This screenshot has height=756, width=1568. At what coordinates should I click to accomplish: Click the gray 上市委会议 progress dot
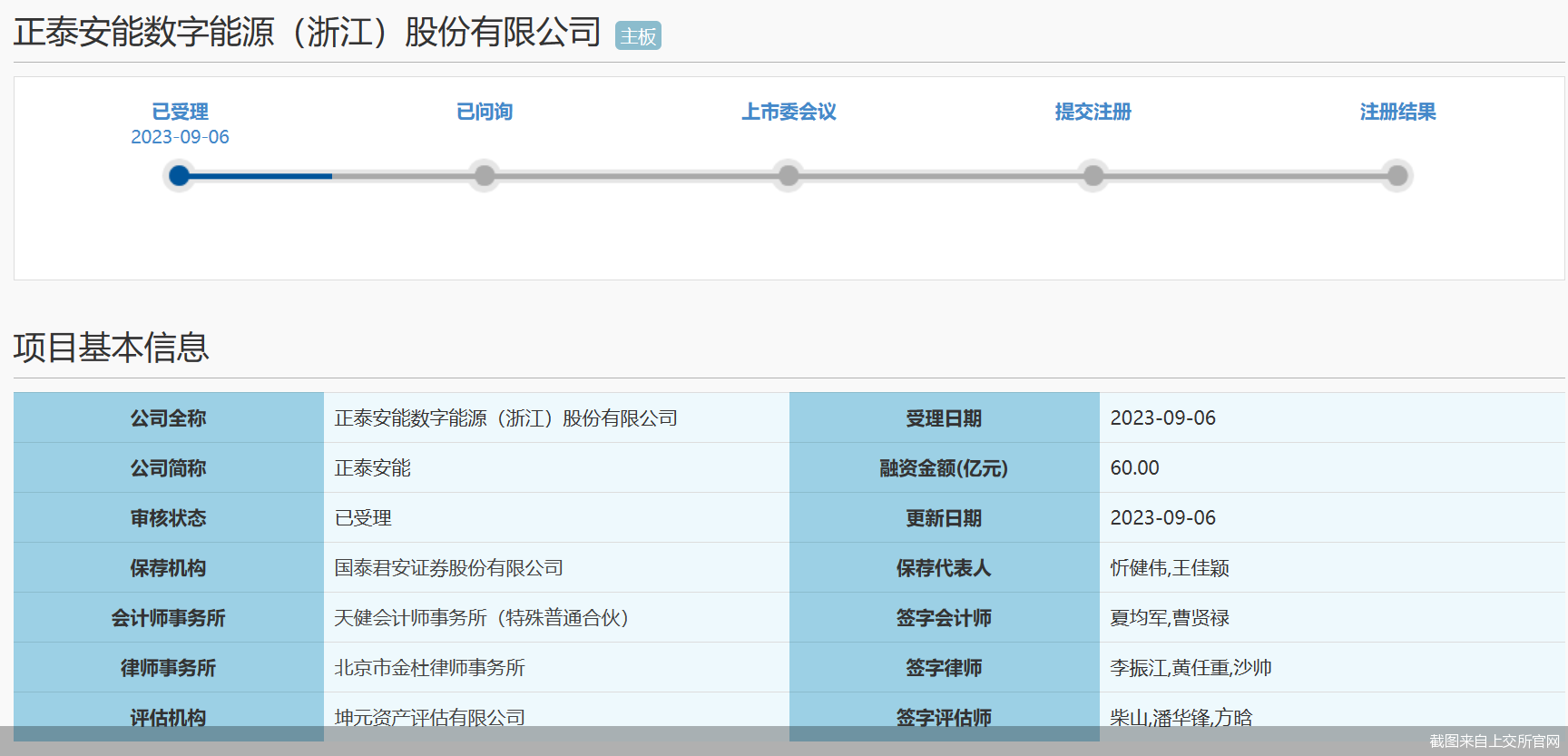(789, 175)
